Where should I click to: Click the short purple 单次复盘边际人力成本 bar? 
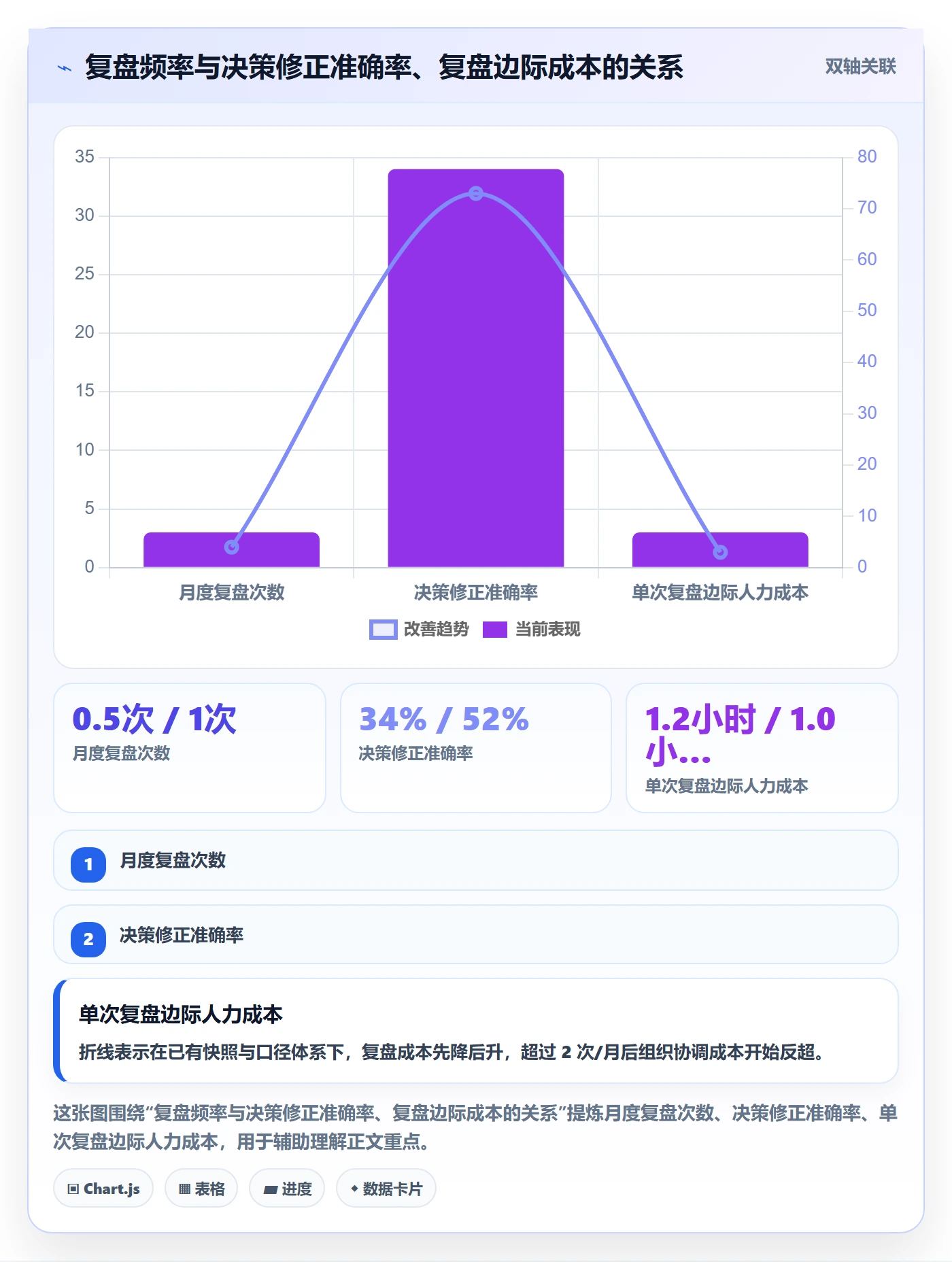tap(720, 549)
